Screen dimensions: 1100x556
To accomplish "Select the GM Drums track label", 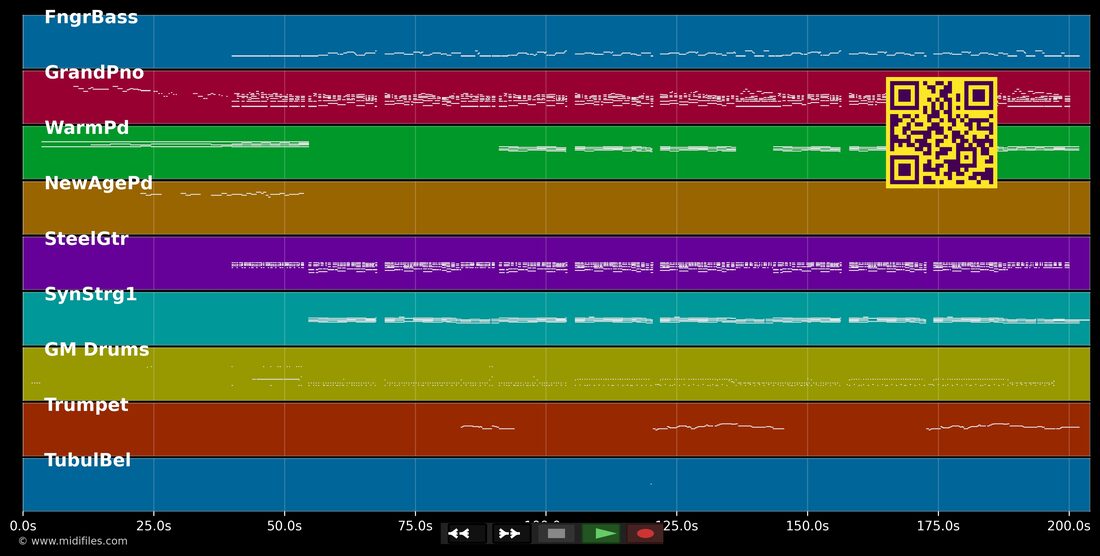I will [97, 350].
